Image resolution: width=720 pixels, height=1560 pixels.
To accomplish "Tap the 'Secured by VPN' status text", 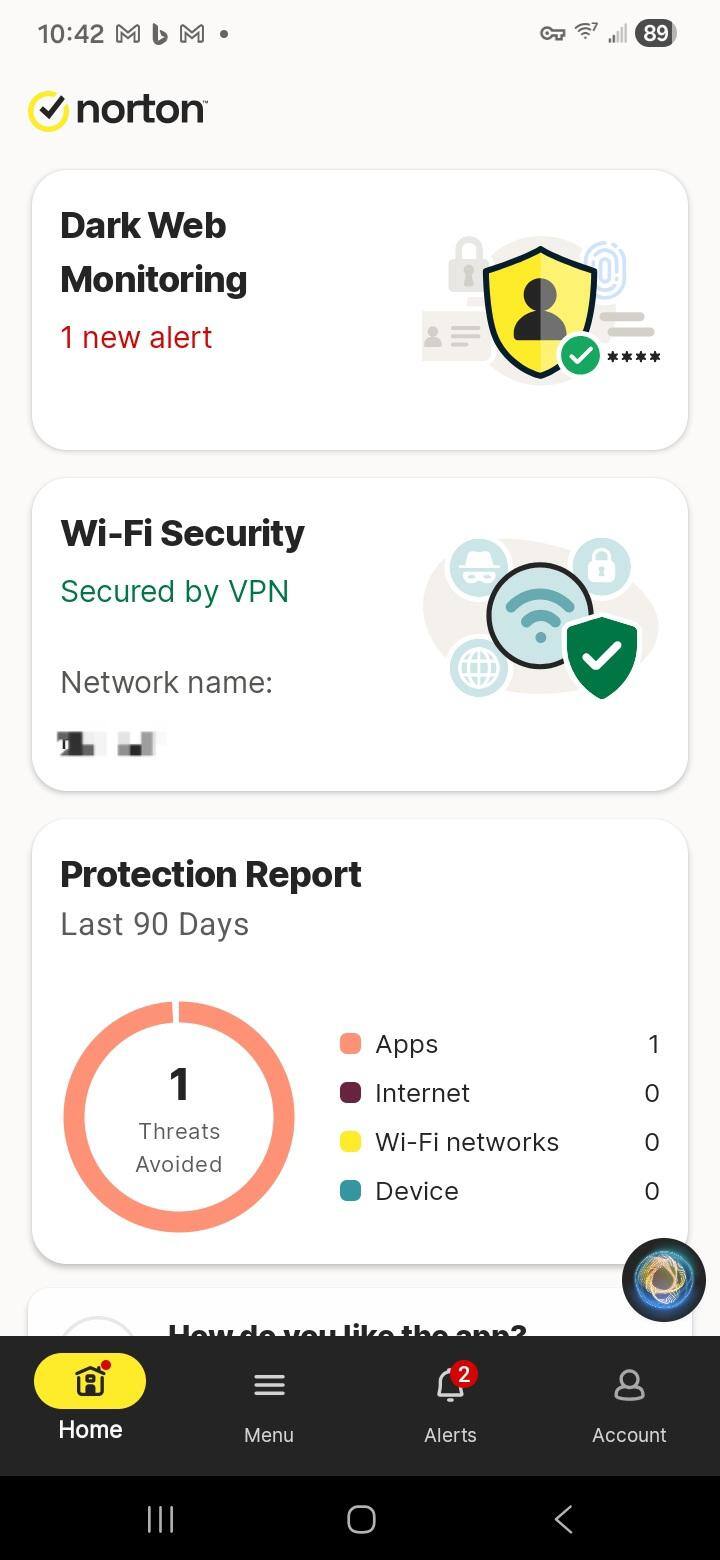I will pos(174,591).
